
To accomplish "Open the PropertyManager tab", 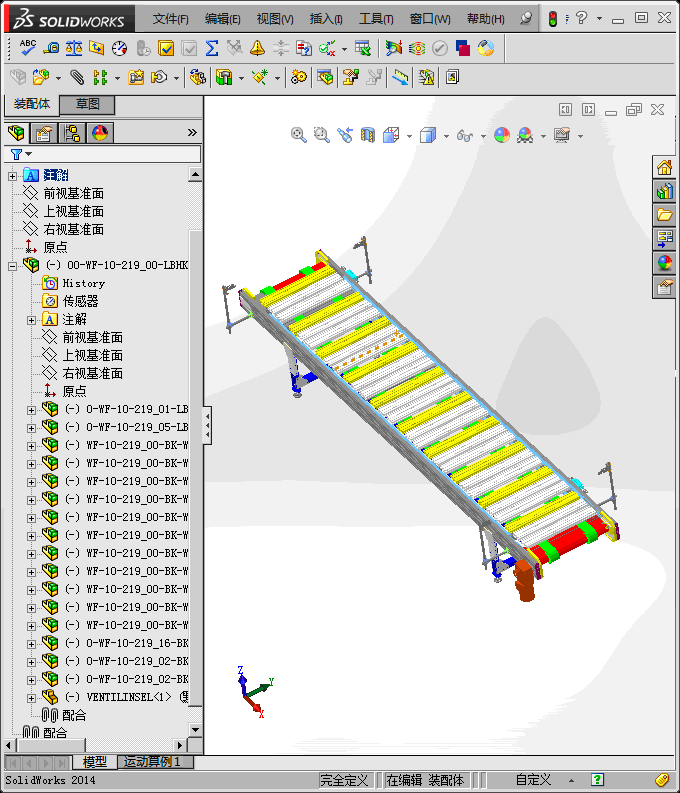I will click(x=44, y=133).
